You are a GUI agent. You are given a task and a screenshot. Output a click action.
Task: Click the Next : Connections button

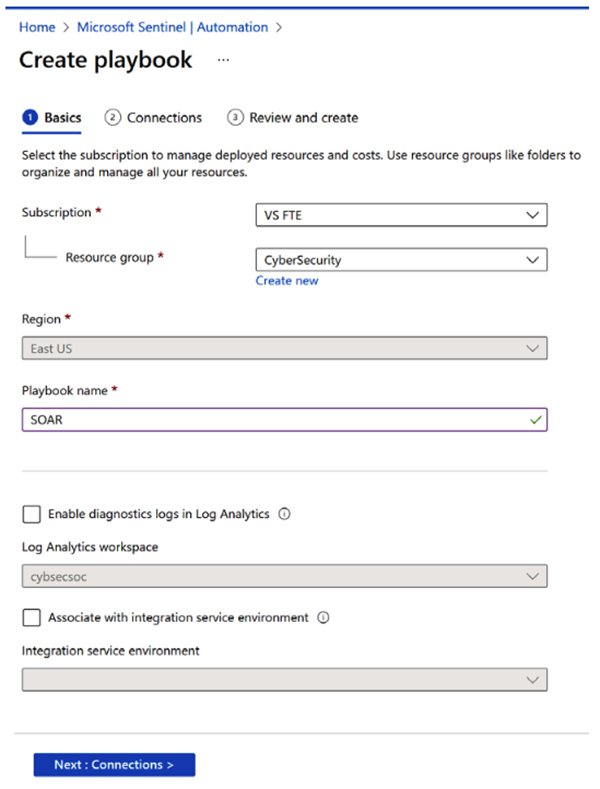(x=114, y=765)
